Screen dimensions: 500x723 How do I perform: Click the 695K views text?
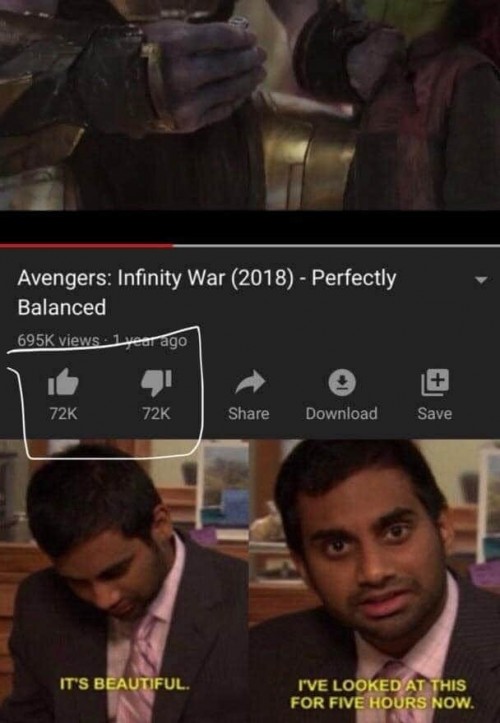(58, 341)
